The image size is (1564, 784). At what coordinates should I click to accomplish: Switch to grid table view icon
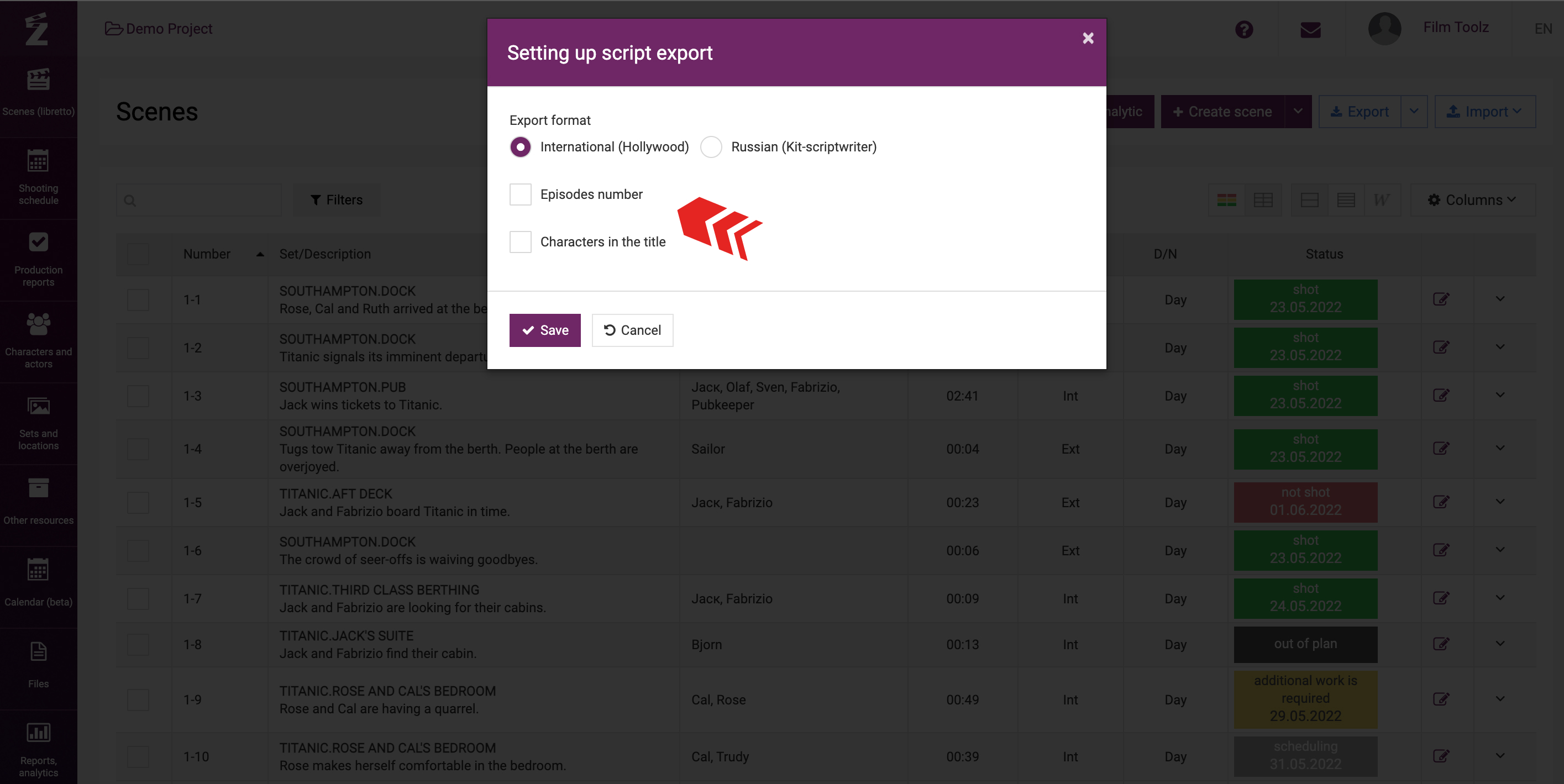click(1263, 199)
